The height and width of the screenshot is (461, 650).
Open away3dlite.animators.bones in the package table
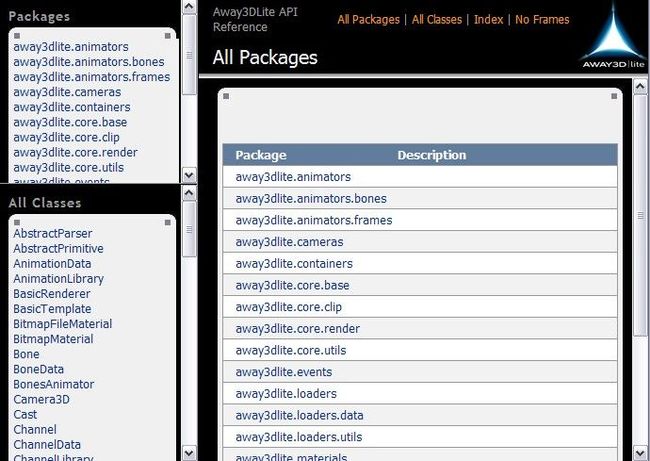[x=311, y=199]
